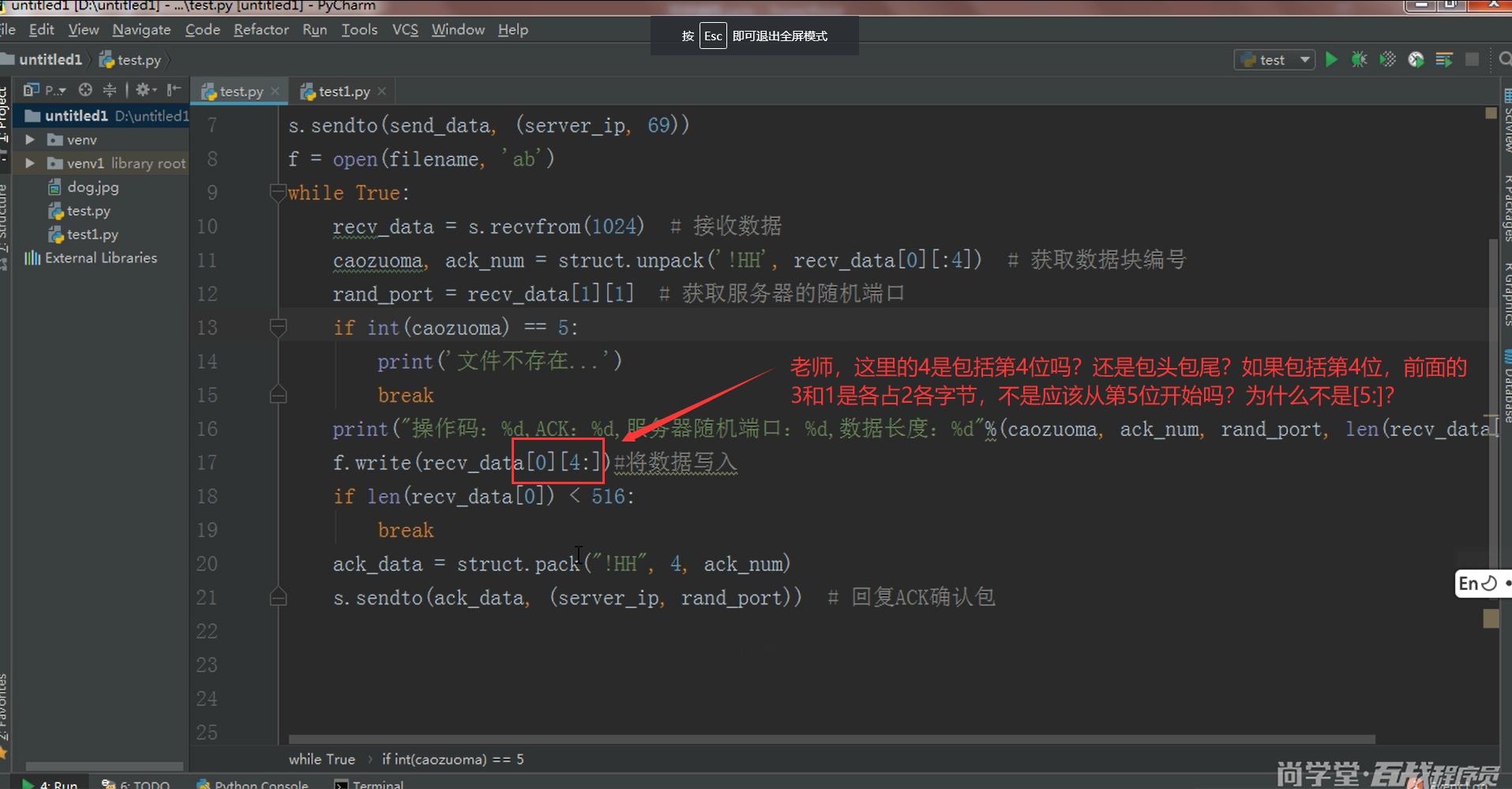The width and height of the screenshot is (1512, 789).
Task: Open the Project panel gear settings
Action: click(146, 90)
